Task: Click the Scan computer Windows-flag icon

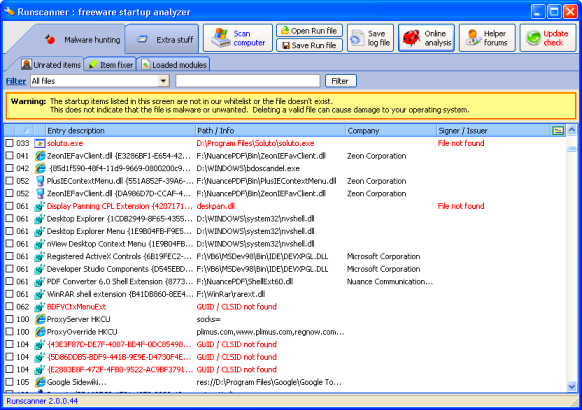Action: (220, 38)
